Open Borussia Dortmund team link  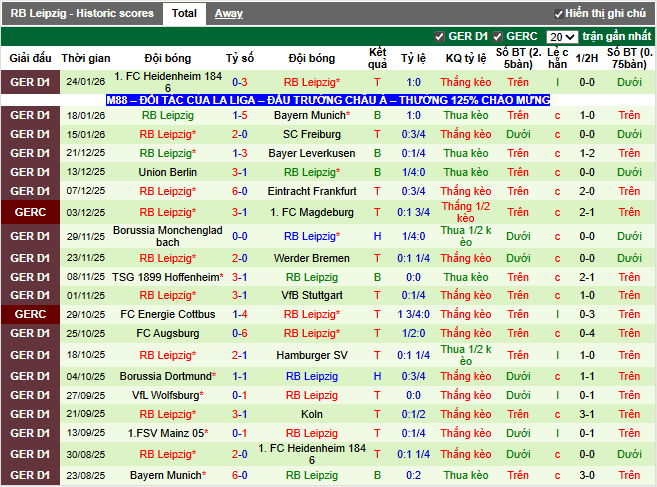click(x=168, y=376)
